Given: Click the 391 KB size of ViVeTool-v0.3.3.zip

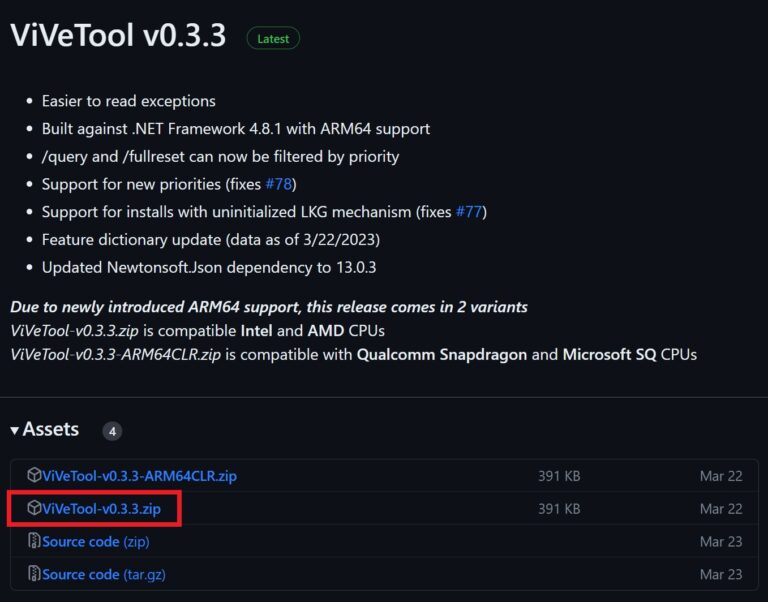Looking at the screenshot, I should click(559, 509).
